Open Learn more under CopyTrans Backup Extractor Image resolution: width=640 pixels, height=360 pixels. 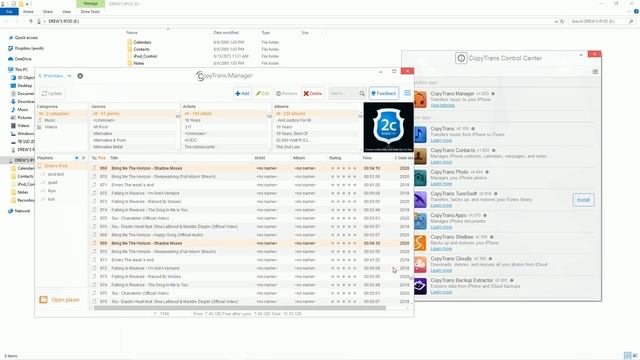[441, 292]
